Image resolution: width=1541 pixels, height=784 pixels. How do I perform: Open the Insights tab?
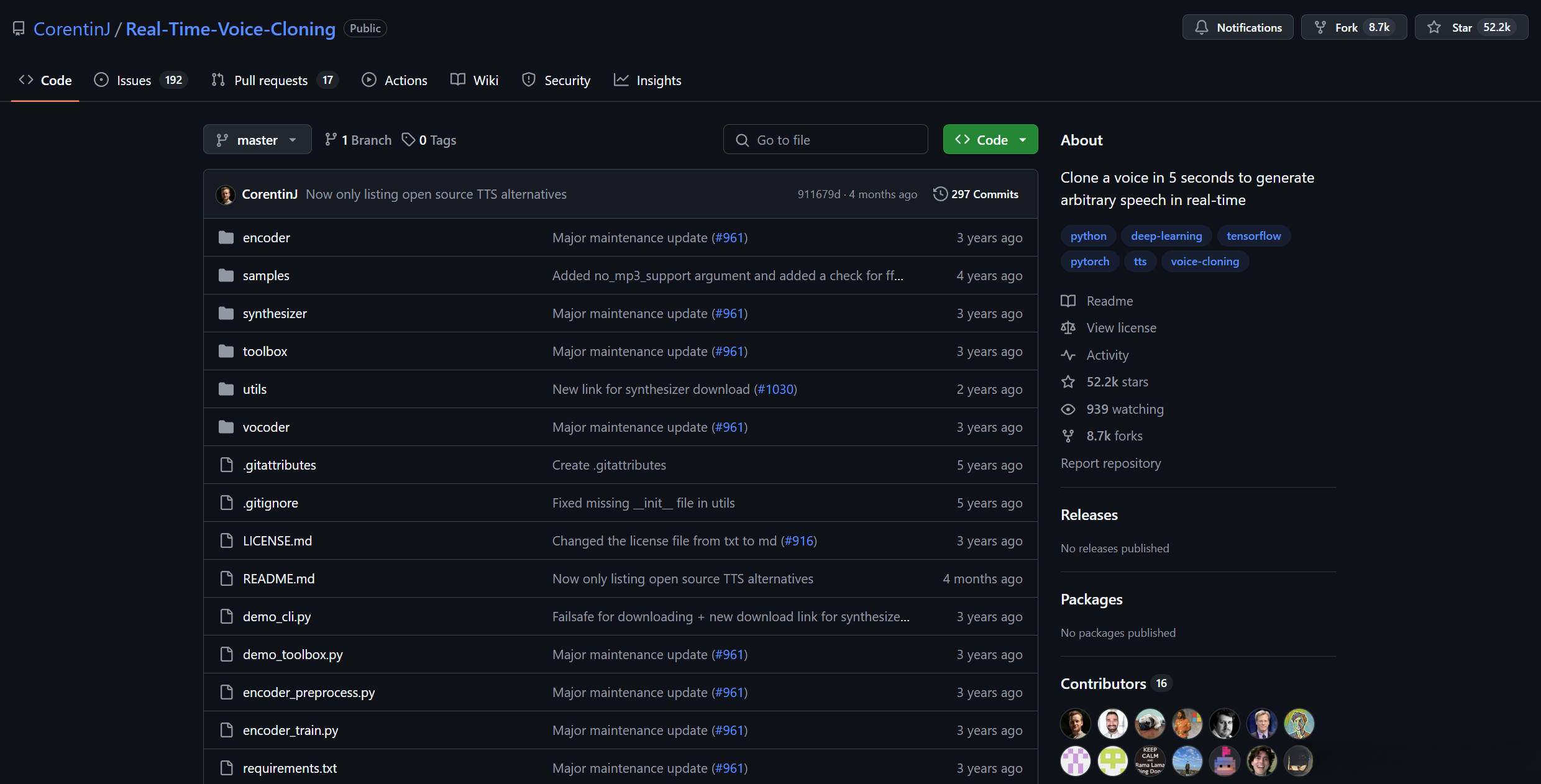658,80
